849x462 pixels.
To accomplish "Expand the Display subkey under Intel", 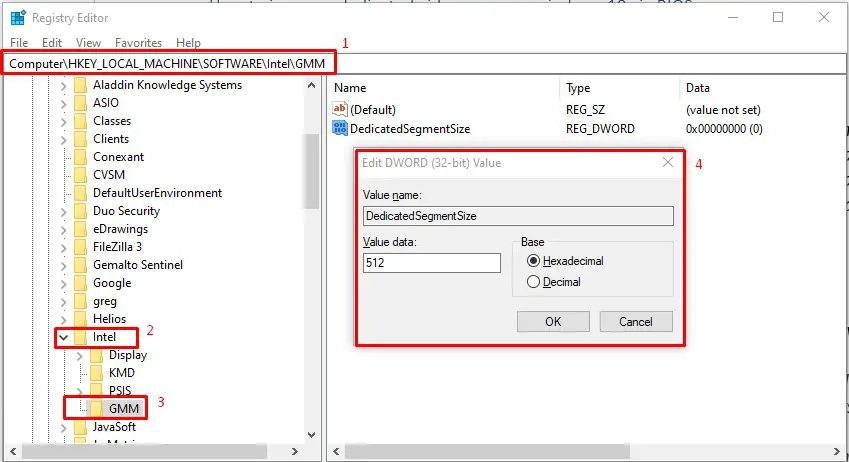I will tap(80, 355).
